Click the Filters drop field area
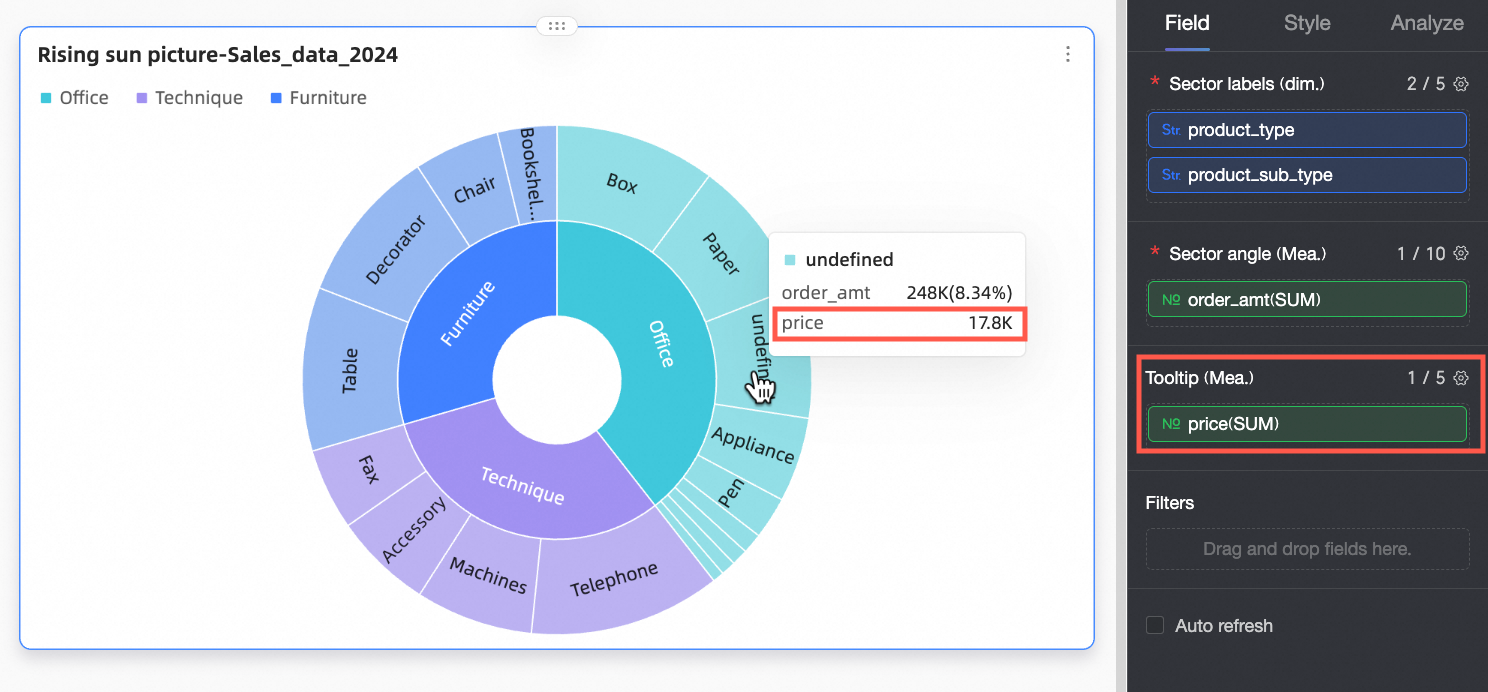Viewport: 1488px width, 692px height. tap(1307, 549)
